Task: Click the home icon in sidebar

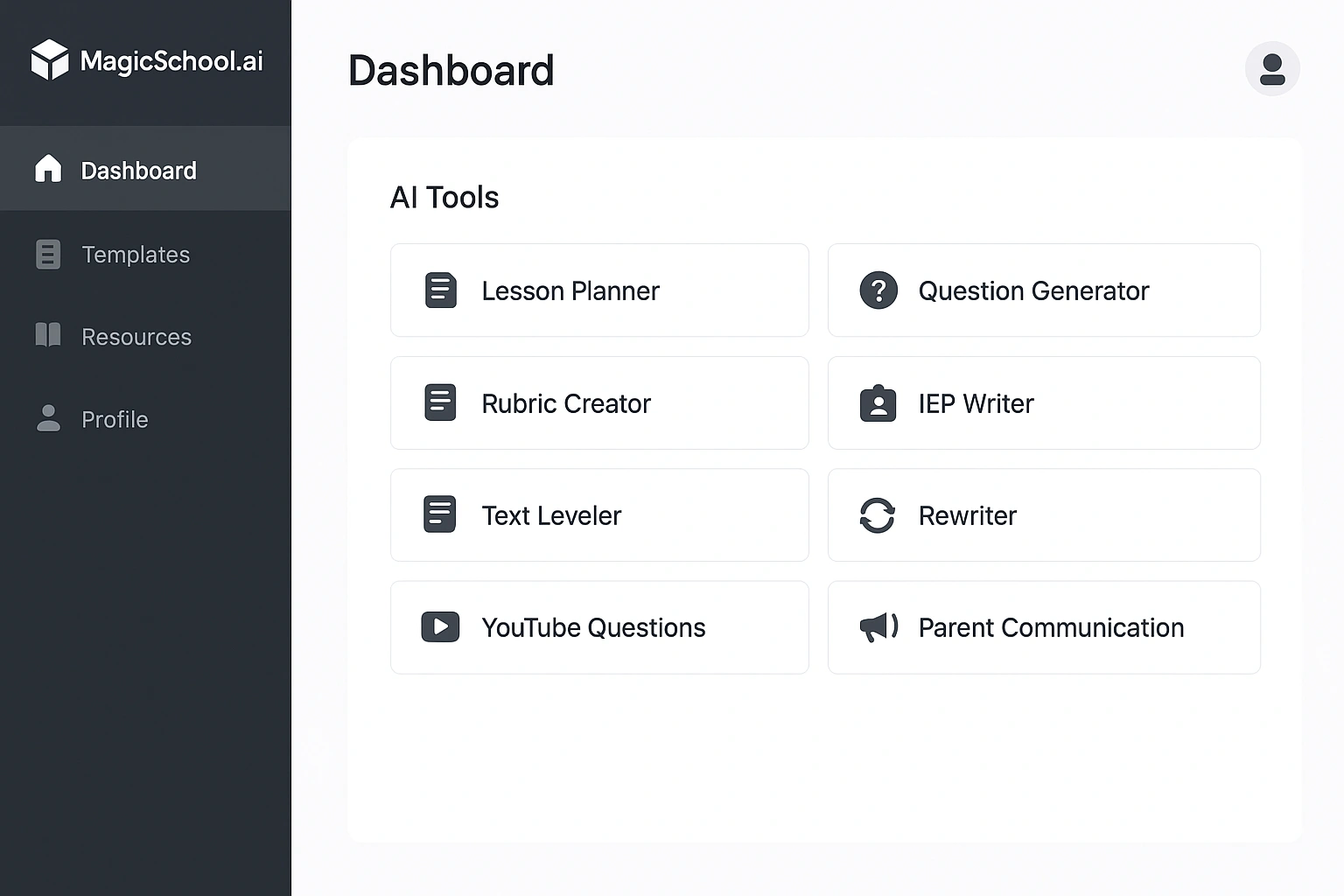Action: pyautogui.click(x=48, y=169)
